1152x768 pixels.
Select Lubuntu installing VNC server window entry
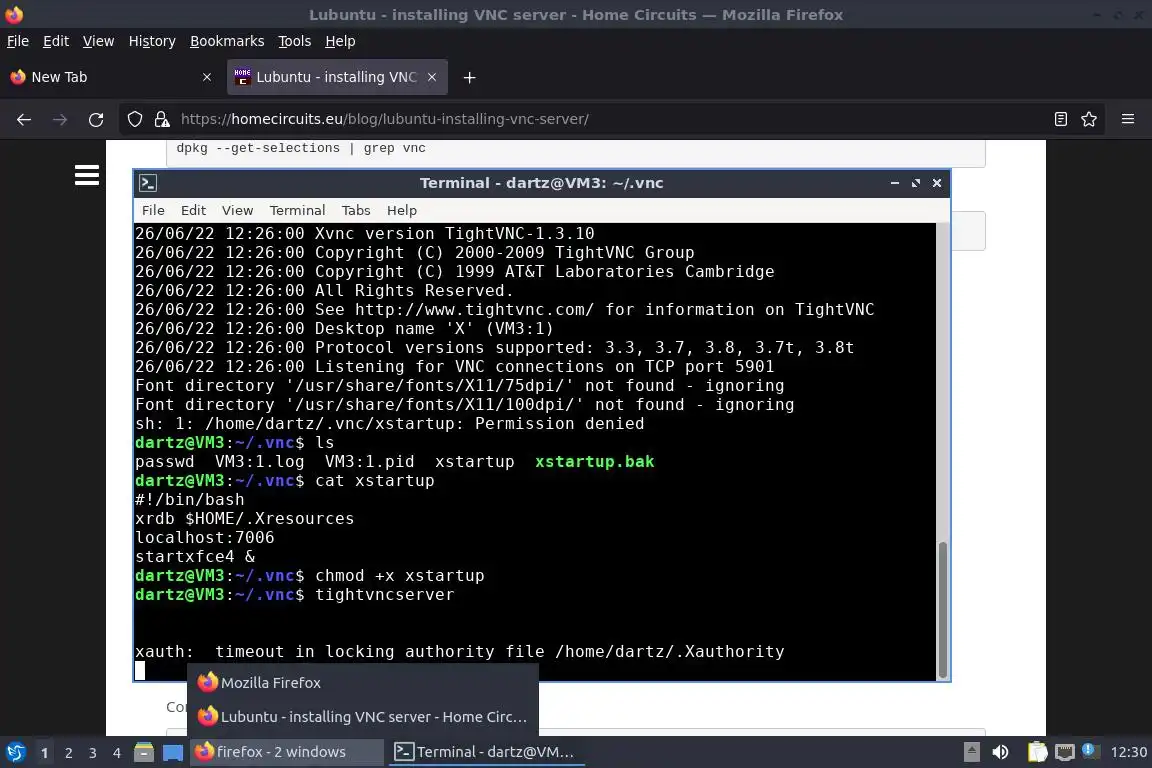click(x=363, y=717)
